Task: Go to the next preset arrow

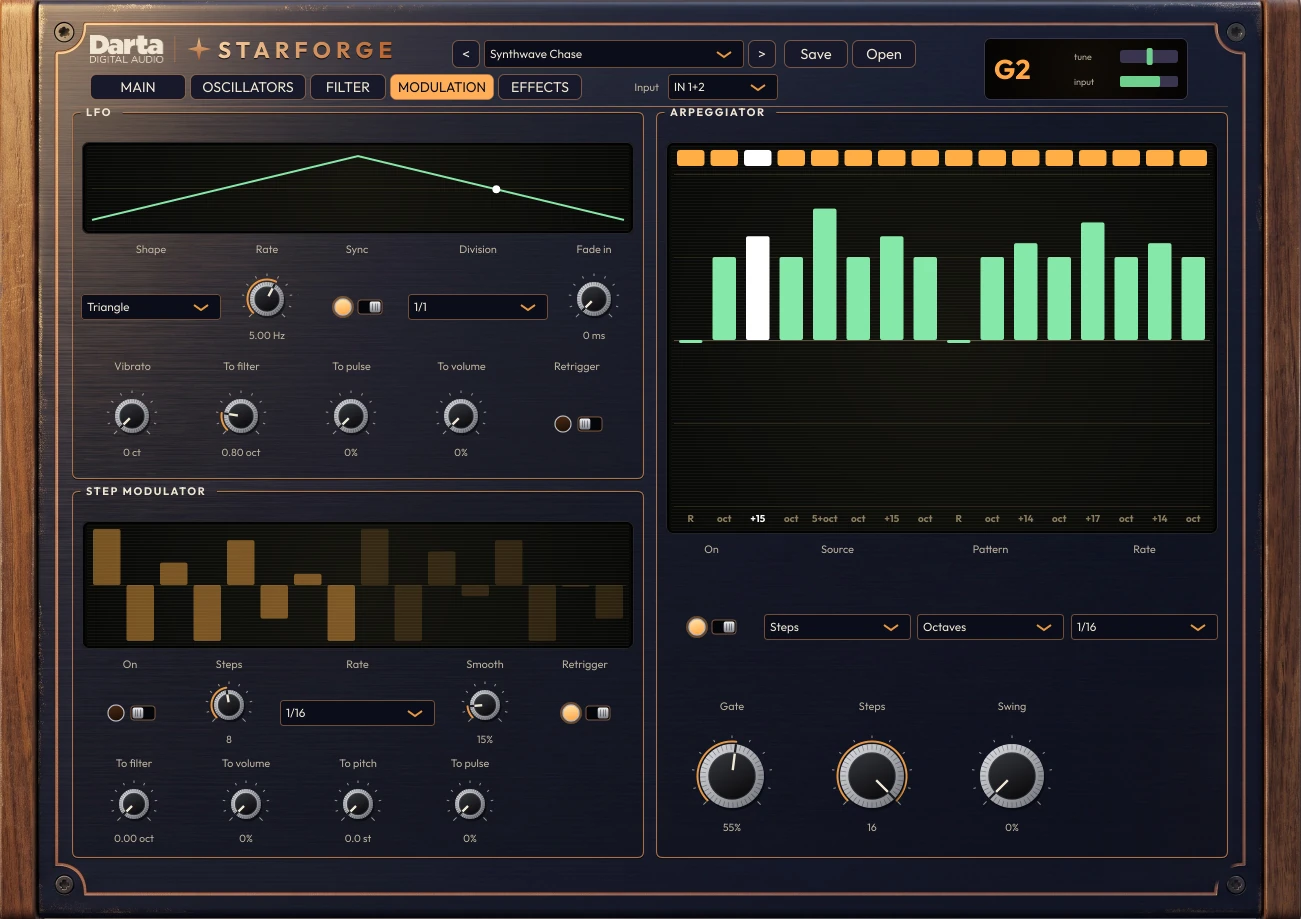Action: pos(762,54)
